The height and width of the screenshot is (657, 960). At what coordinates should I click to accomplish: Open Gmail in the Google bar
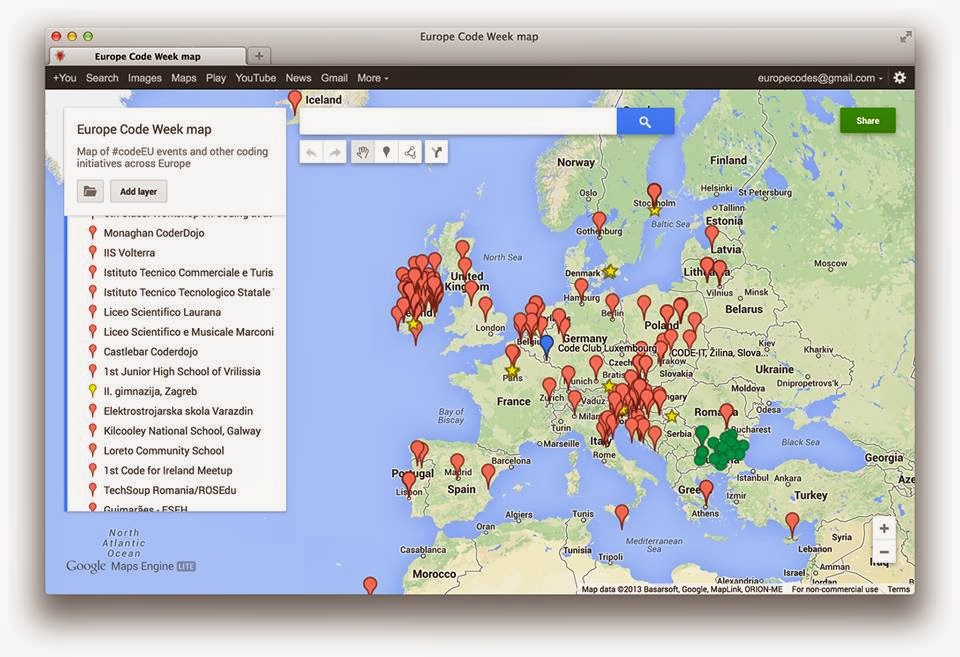pos(334,78)
